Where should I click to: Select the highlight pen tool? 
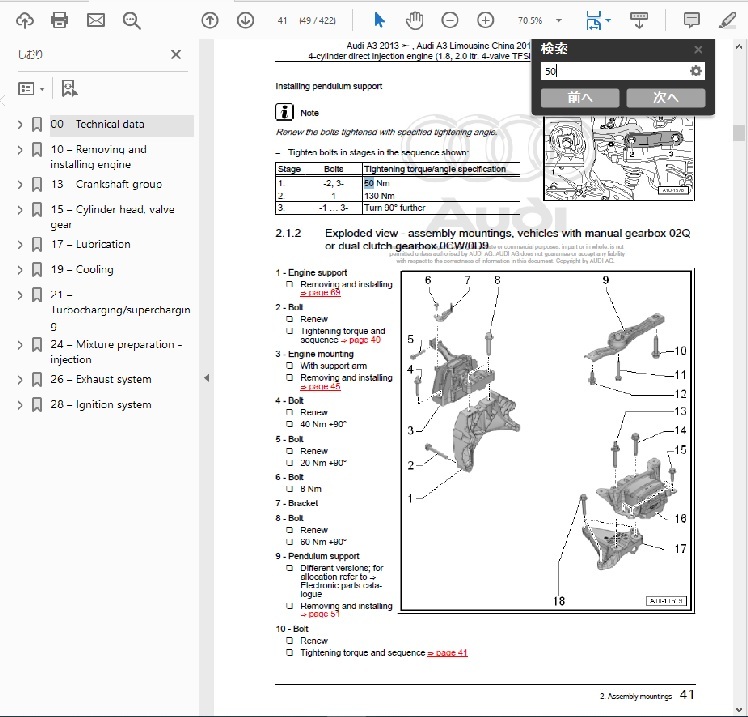(x=727, y=20)
